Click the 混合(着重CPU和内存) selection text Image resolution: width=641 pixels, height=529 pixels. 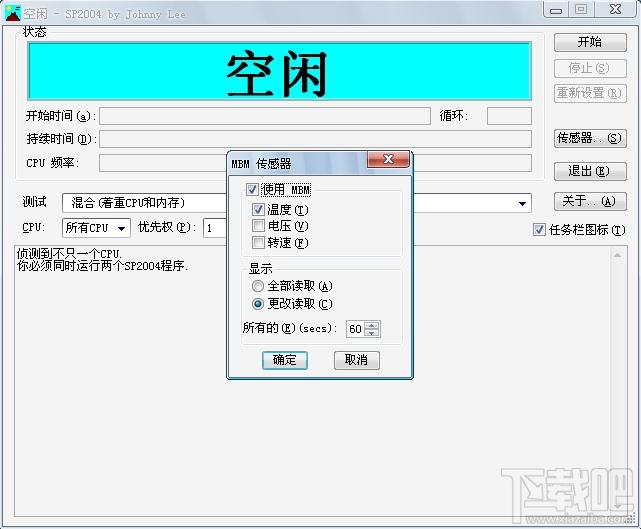pyautogui.click(x=128, y=203)
